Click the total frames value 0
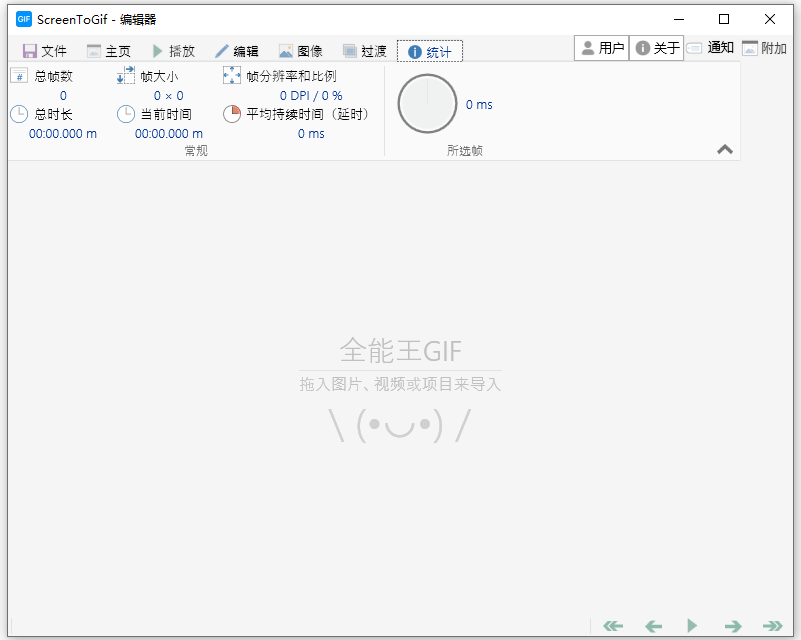The image size is (801, 640). (x=63, y=96)
